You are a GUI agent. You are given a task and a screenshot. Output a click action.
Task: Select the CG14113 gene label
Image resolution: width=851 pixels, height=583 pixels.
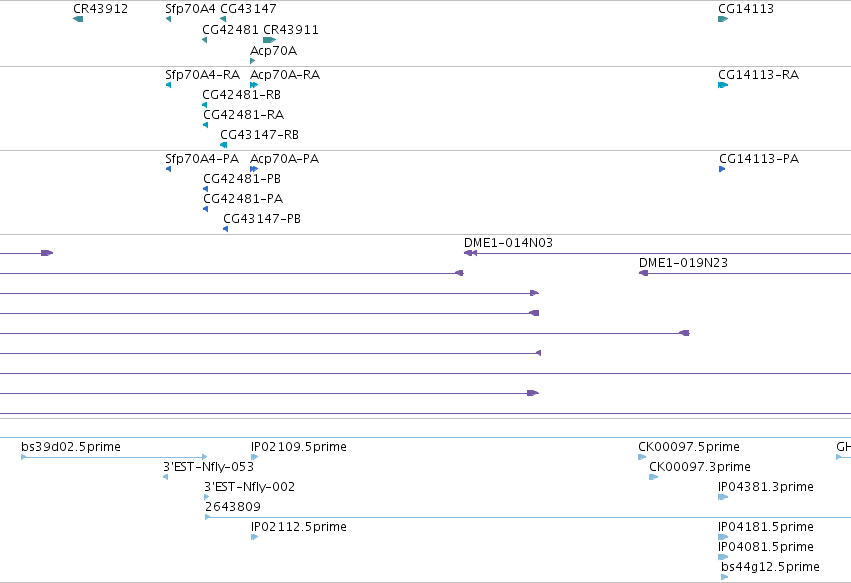point(746,9)
